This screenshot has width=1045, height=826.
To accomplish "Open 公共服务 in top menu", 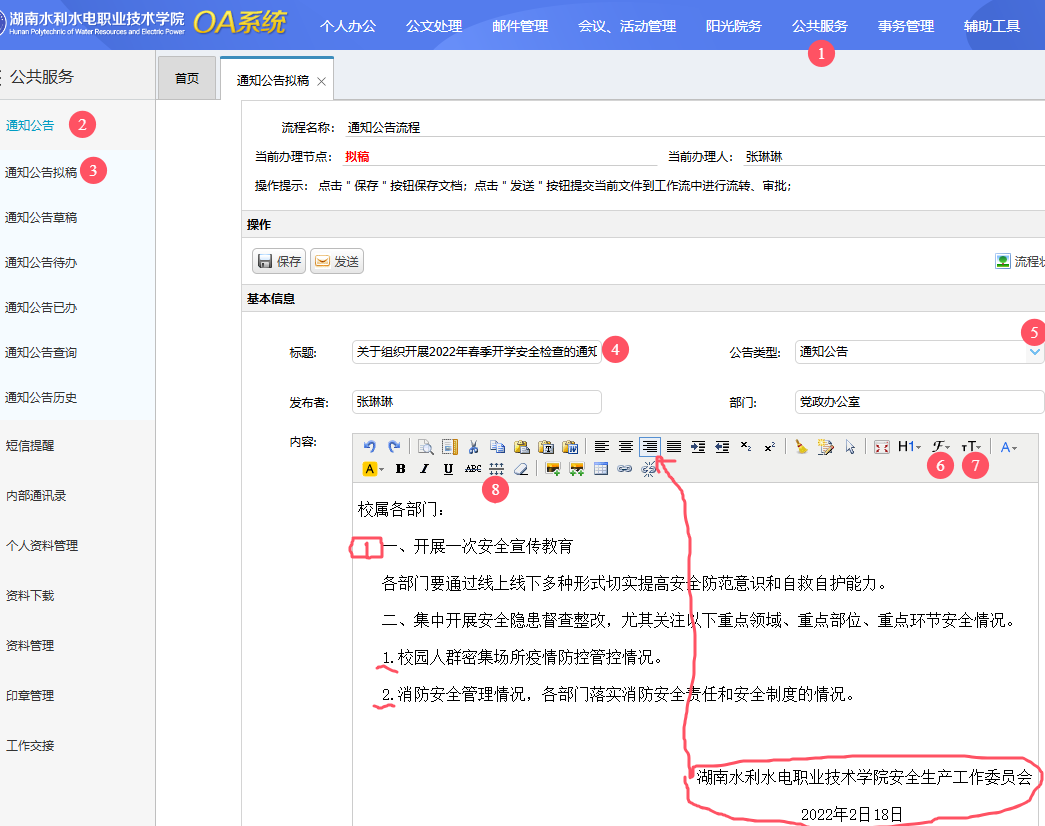I will tap(820, 26).
